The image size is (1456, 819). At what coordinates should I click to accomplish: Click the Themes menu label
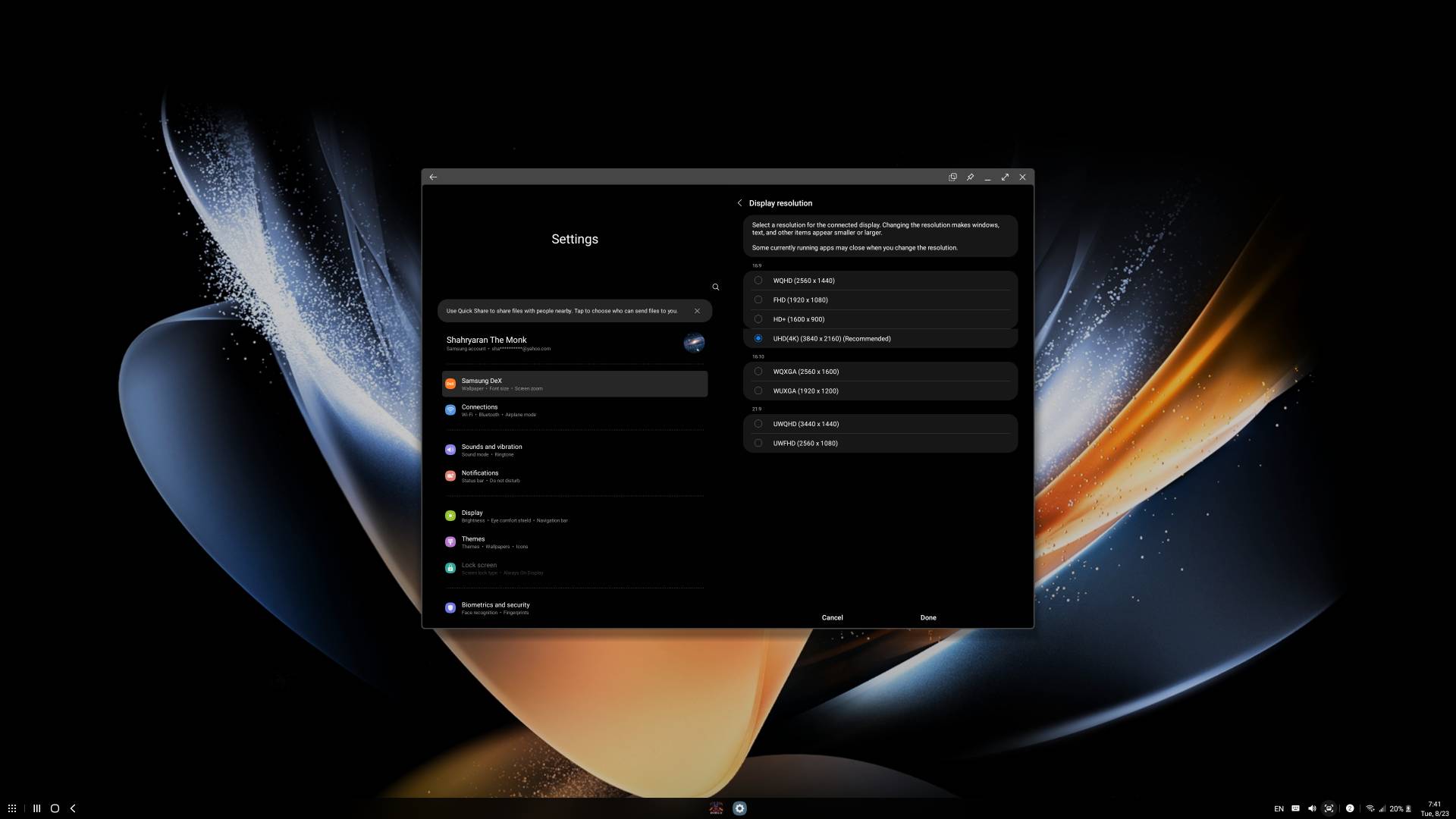[x=473, y=539]
